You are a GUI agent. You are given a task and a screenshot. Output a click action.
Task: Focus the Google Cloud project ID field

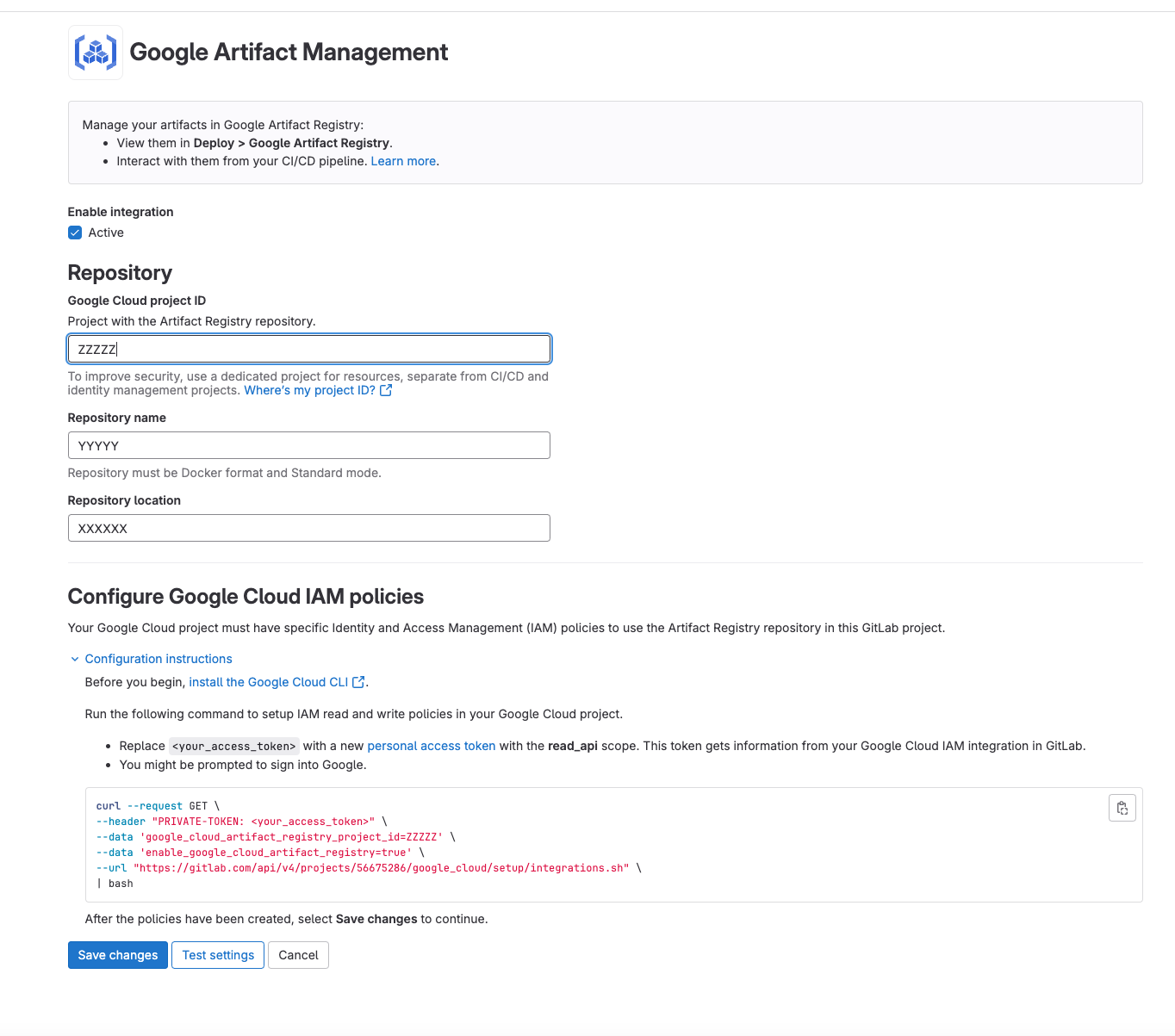308,349
